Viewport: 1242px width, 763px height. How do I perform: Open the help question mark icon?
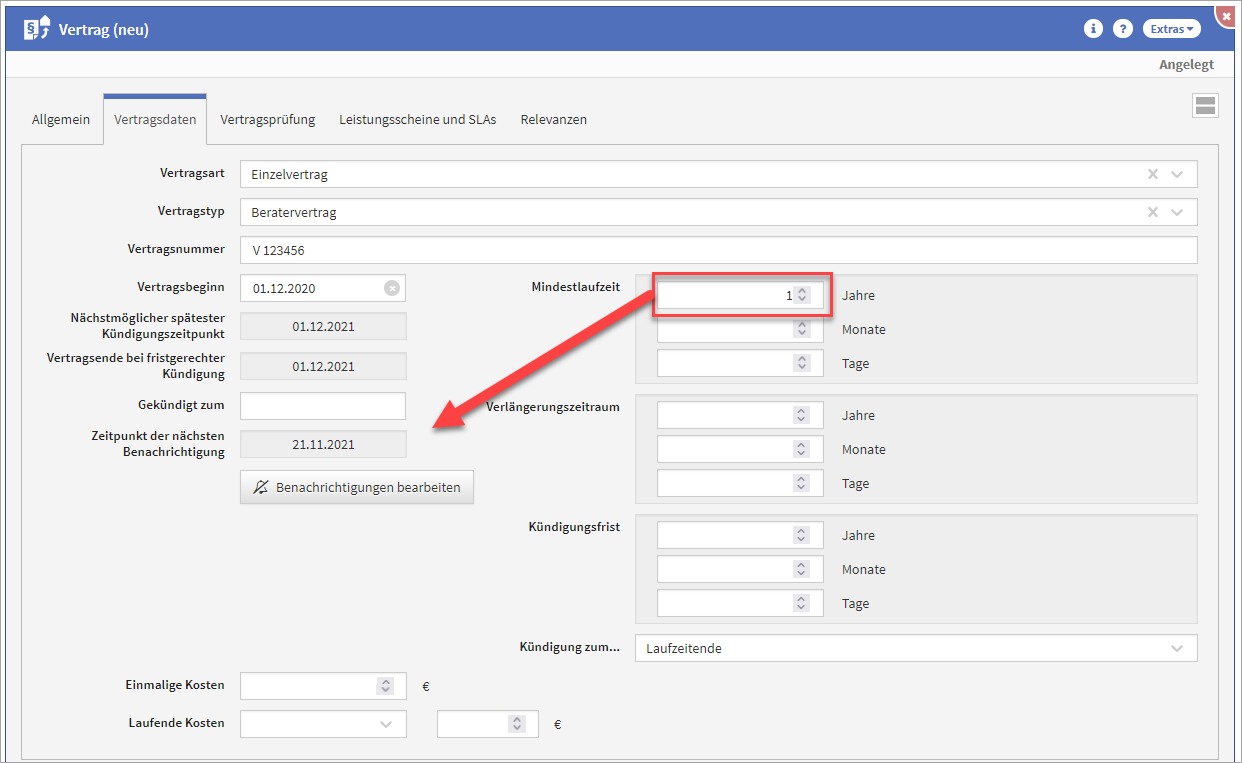(x=1123, y=29)
